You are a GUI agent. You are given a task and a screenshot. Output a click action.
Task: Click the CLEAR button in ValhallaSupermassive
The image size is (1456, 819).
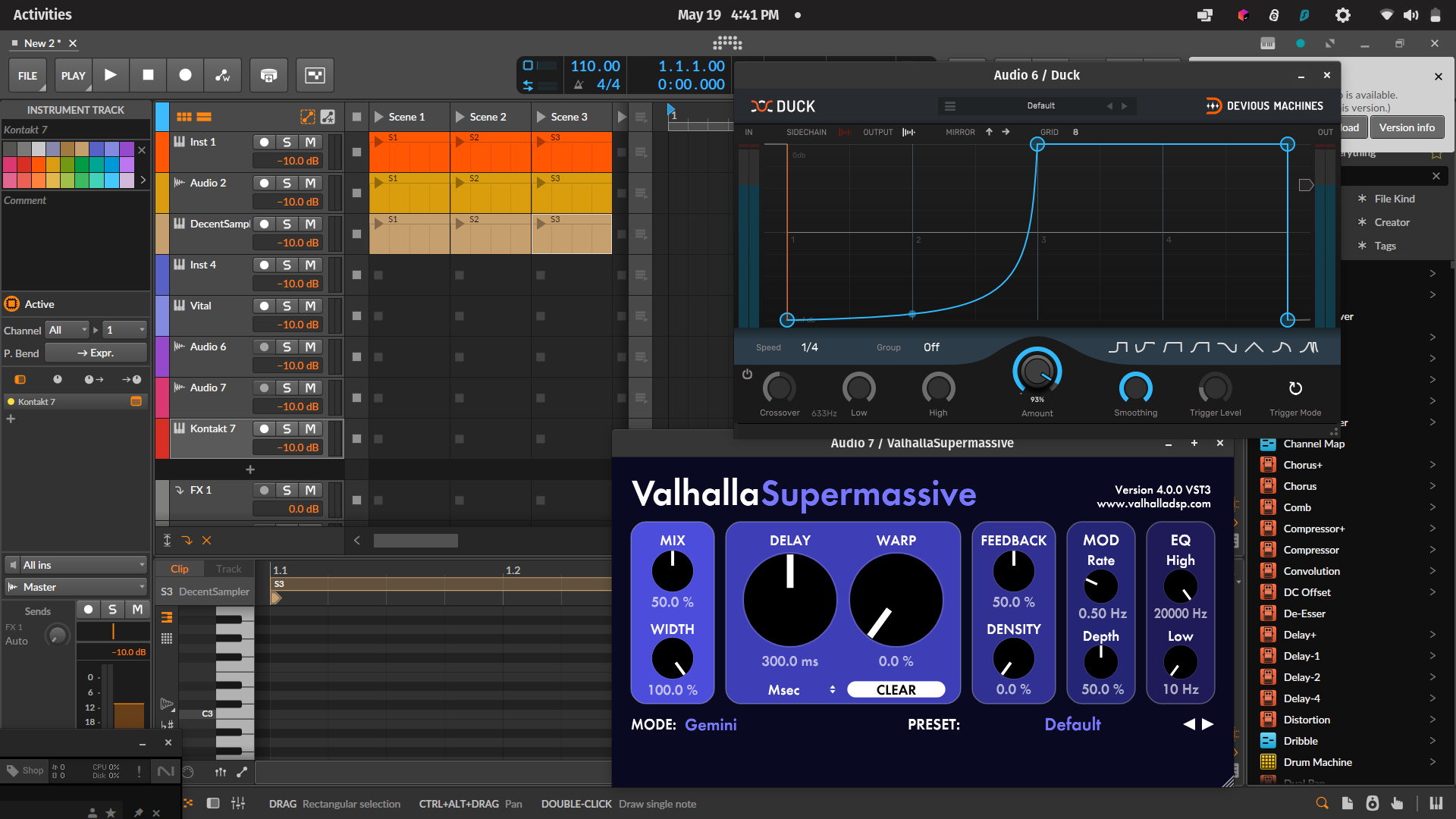click(x=896, y=689)
